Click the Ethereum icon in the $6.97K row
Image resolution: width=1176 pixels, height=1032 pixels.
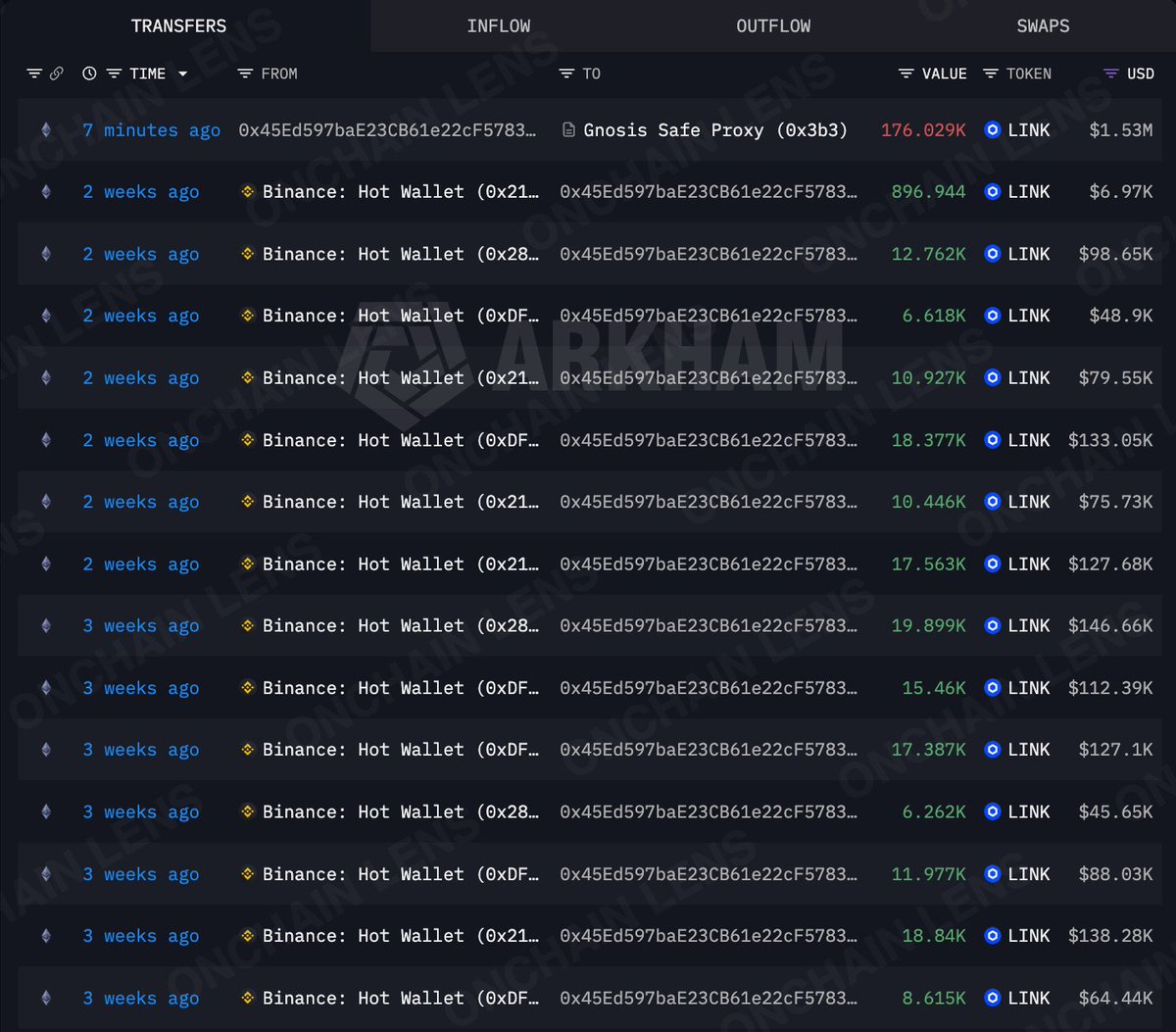pos(45,192)
